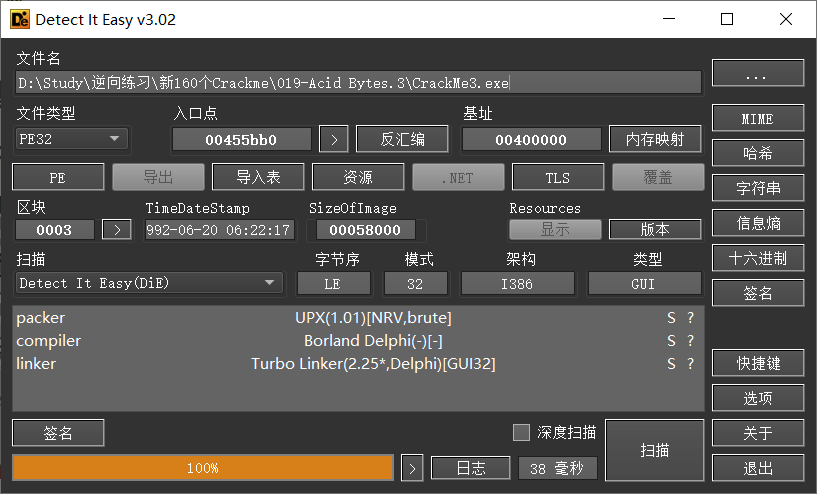Select the linker Turbo Linker result row
Image resolution: width=817 pixels, height=494 pixels.
coord(358,364)
